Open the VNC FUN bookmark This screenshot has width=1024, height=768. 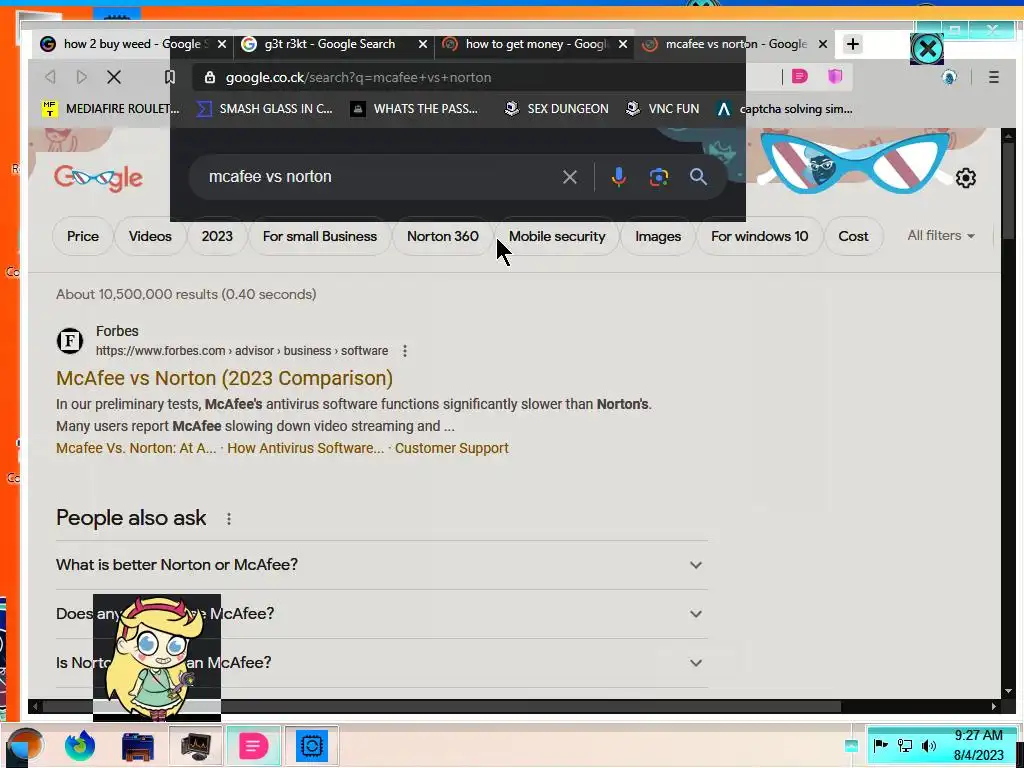662,109
